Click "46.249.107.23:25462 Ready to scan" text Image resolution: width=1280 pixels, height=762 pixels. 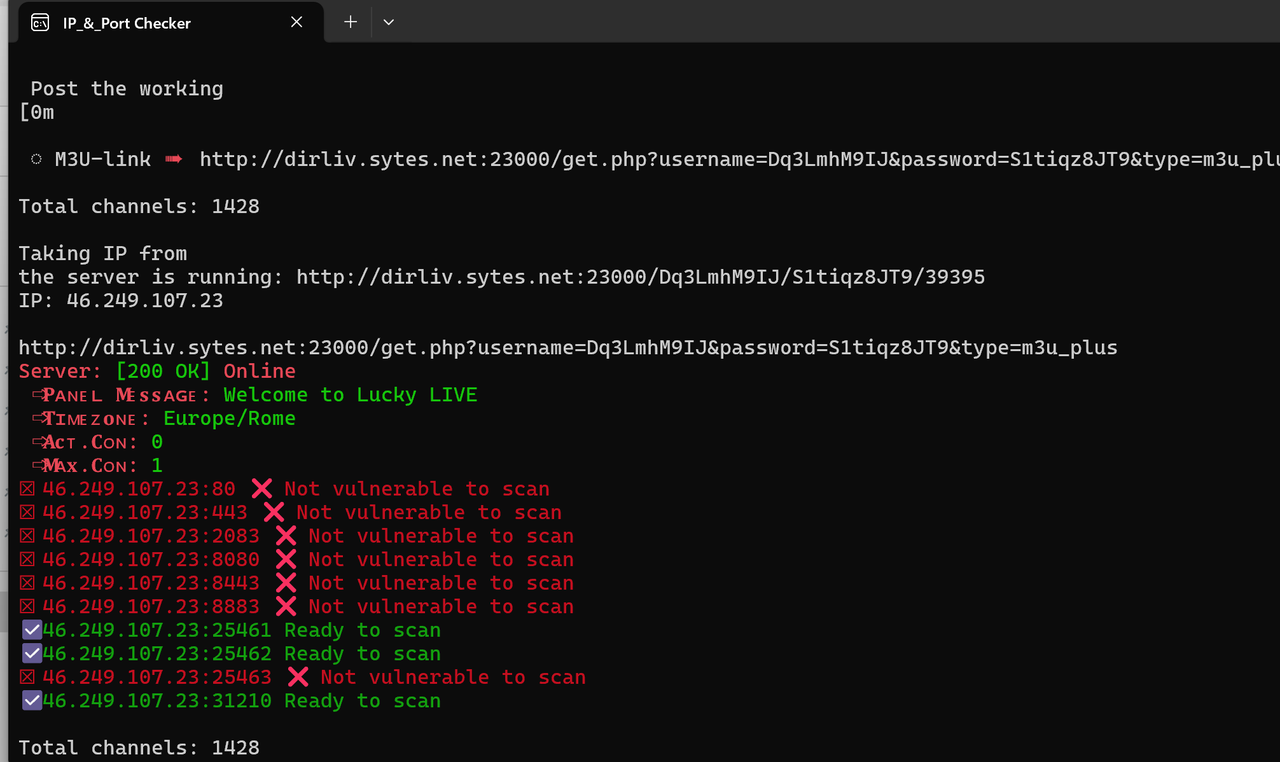pyautogui.click(x=242, y=654)
